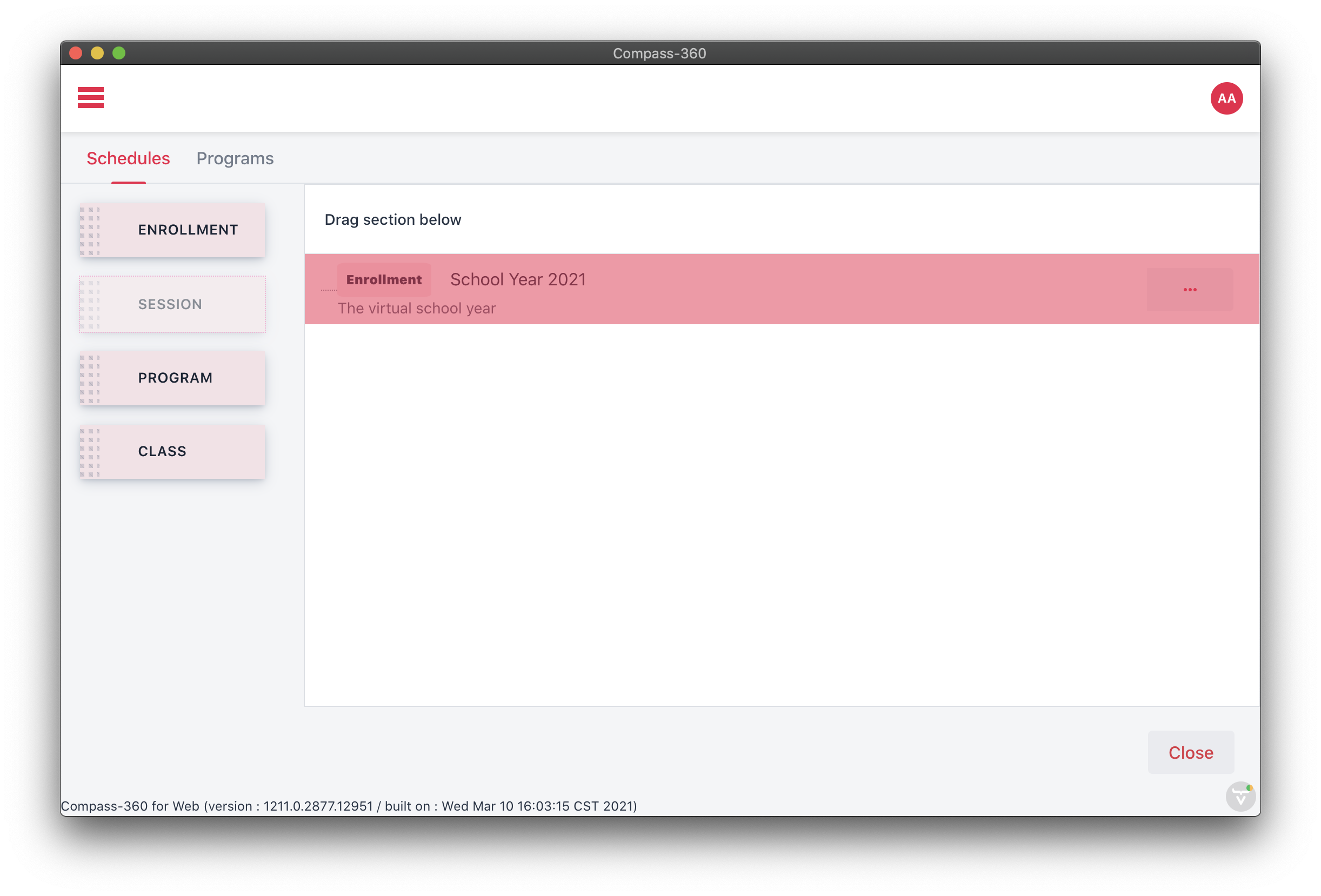Click the green macOS fullscreen button

coord(119,54)
